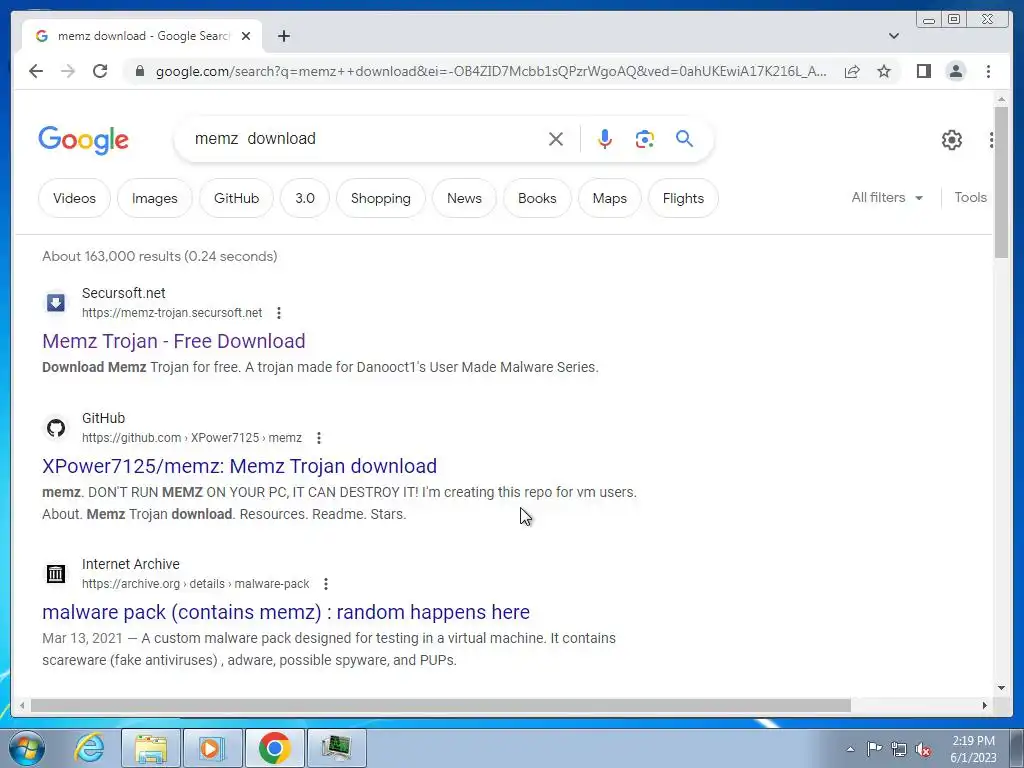Image resolution: width=1024 pixels, height=768 pixels.
Task: Share this page using the share icon
Action: 852,71
